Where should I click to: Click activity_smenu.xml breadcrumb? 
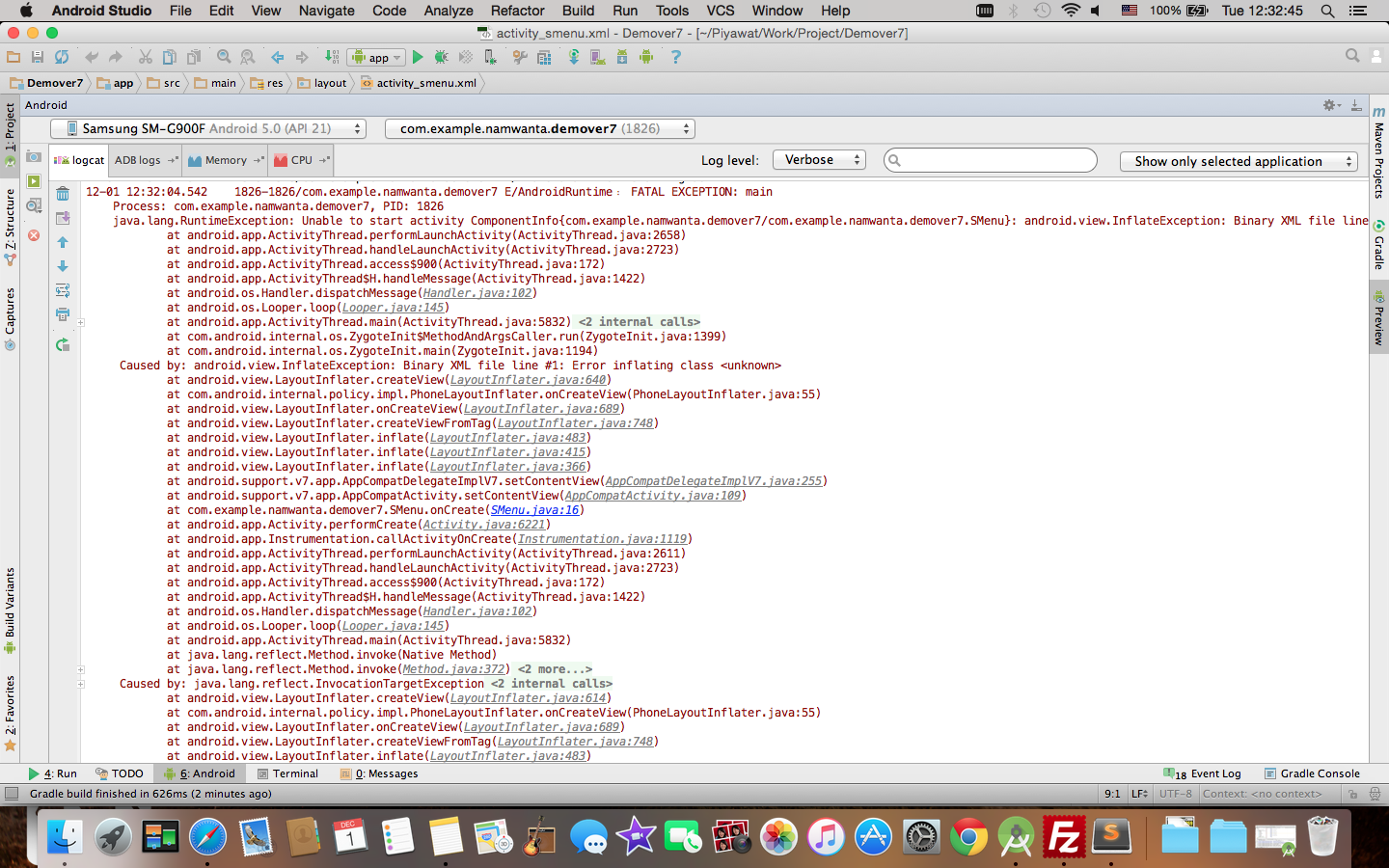(x=419, y=83)
